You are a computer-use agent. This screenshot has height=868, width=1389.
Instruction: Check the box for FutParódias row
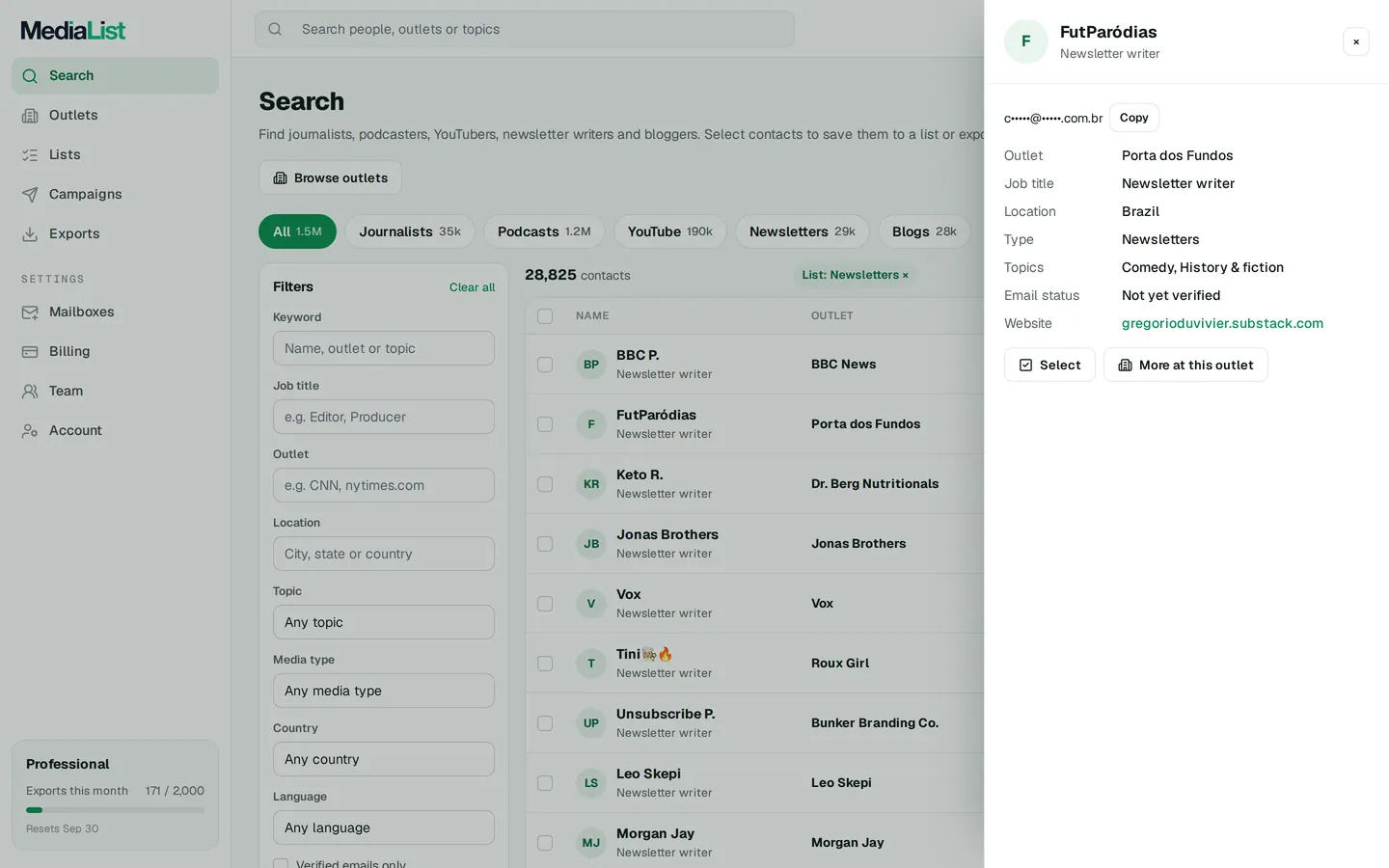point(545,424)
